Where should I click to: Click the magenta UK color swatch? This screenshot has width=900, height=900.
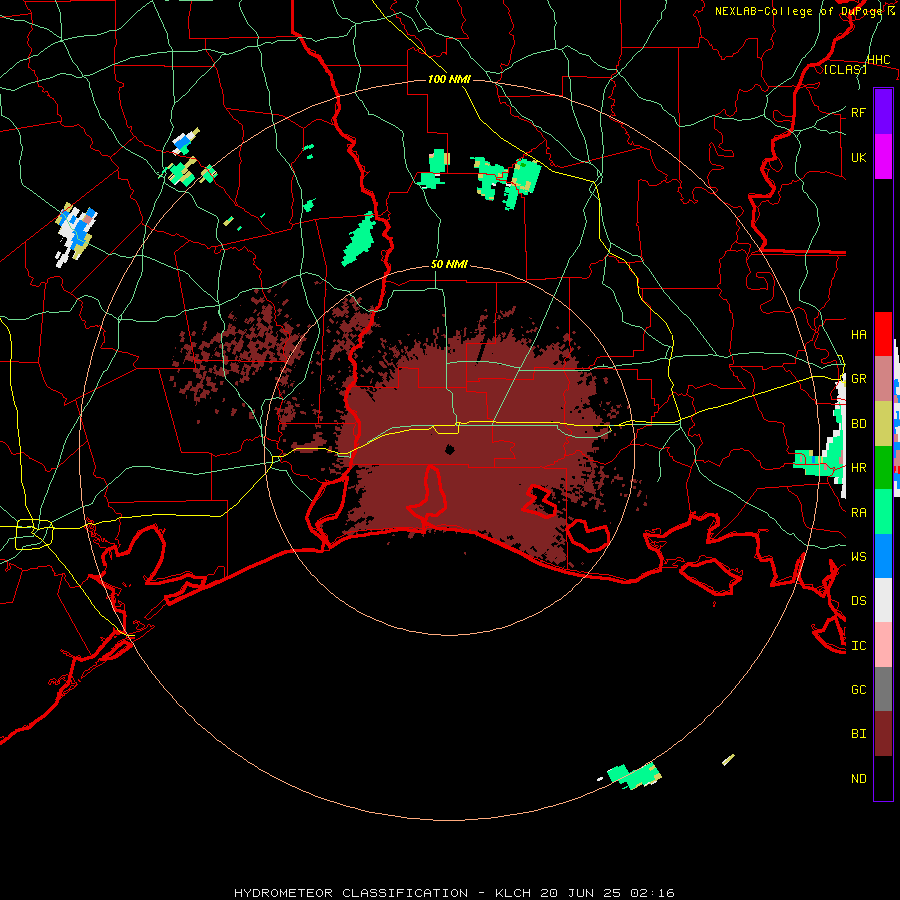[883, 157]
